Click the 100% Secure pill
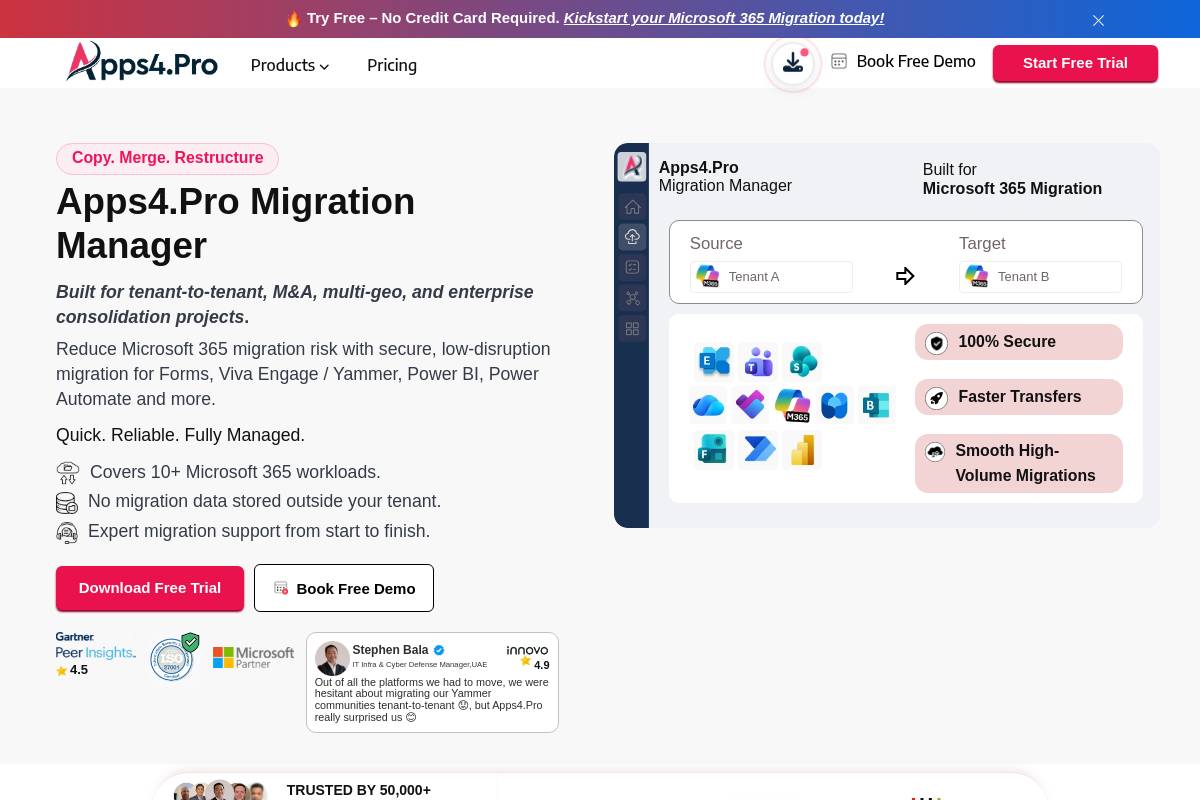Screen dimensions: 1200x800 (x=1019, y=342)
